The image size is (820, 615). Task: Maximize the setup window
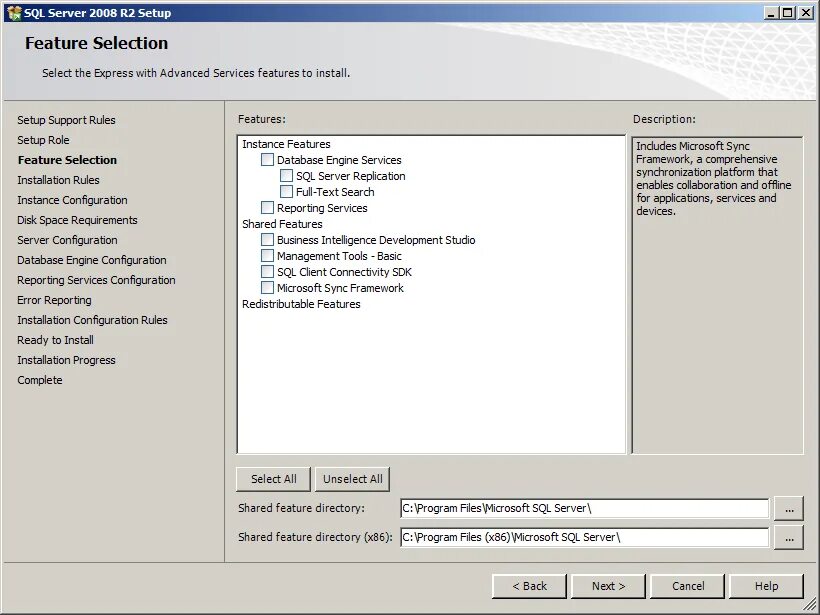click(788, 13)
